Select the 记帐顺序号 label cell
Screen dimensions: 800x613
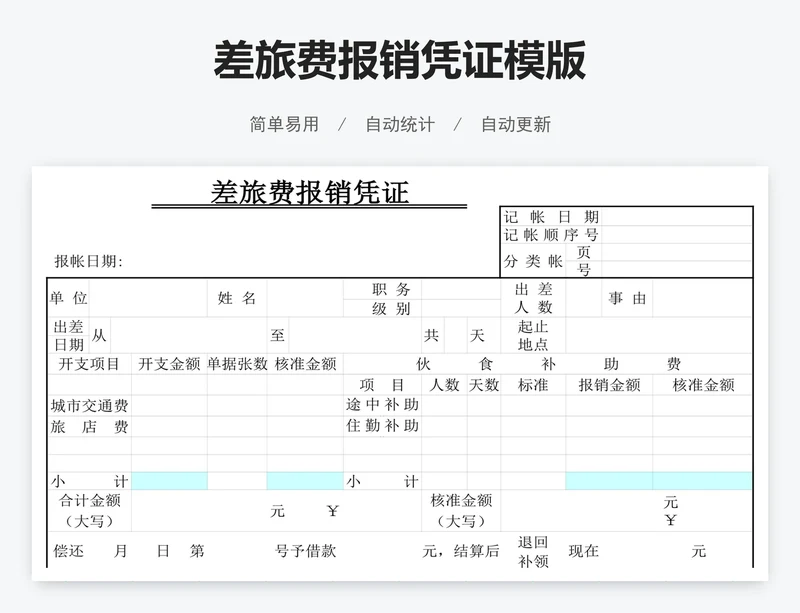(x=551, y=235)
